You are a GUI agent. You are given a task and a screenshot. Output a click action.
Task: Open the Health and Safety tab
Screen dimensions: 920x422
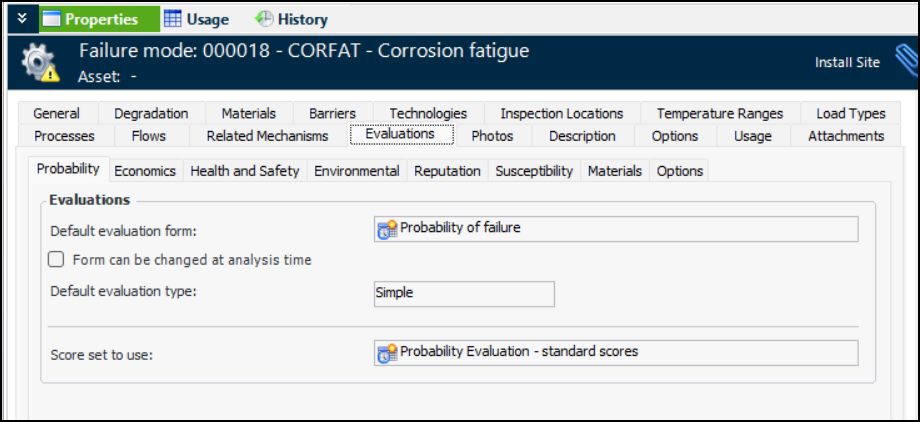coord(245,171)
